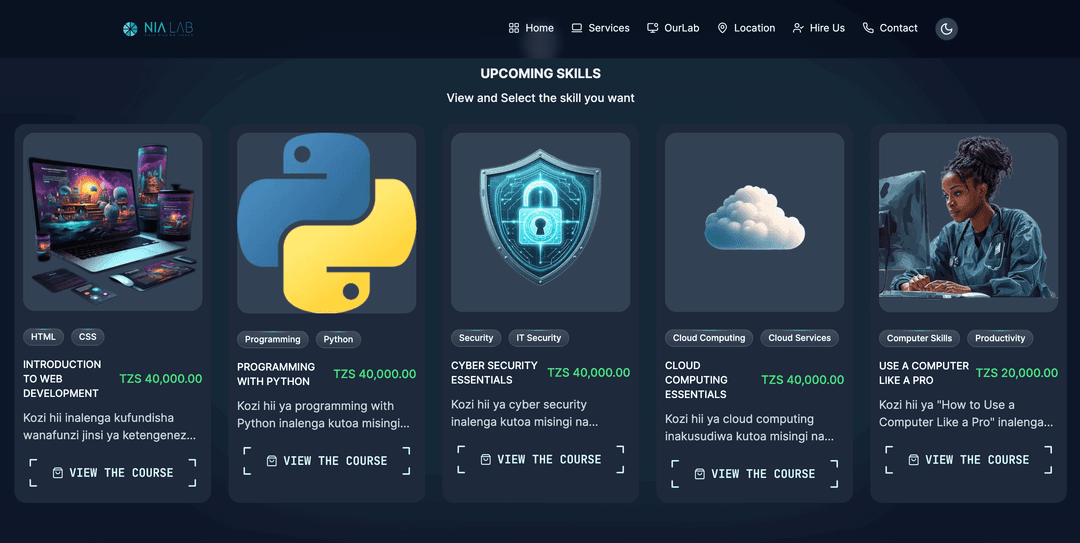Click the cloud computing course description text
Viewport: 1080px width, 543px height.
tap(749, 428)
